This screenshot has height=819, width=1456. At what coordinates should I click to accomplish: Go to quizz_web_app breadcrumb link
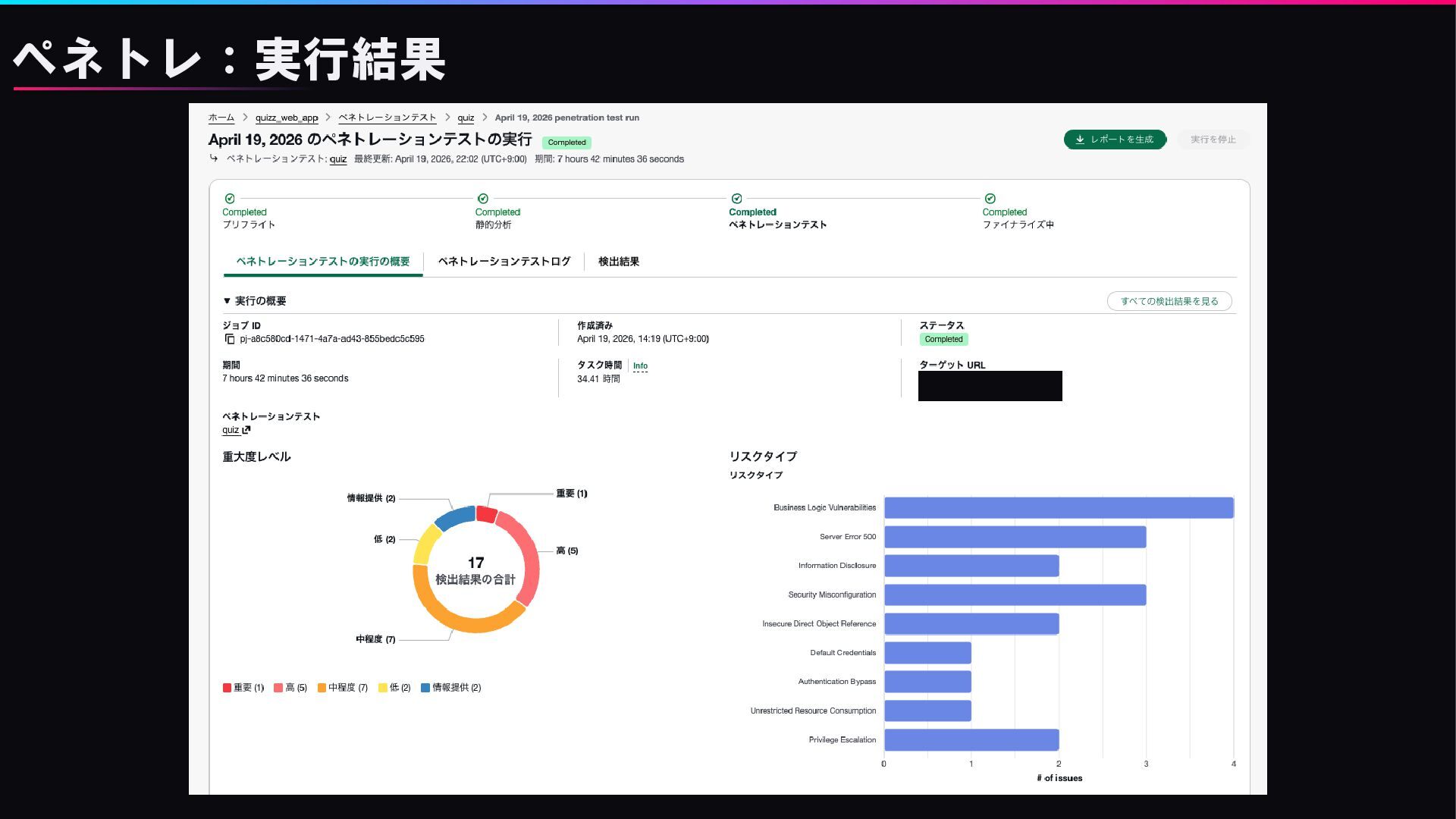[x=286, y=118]
